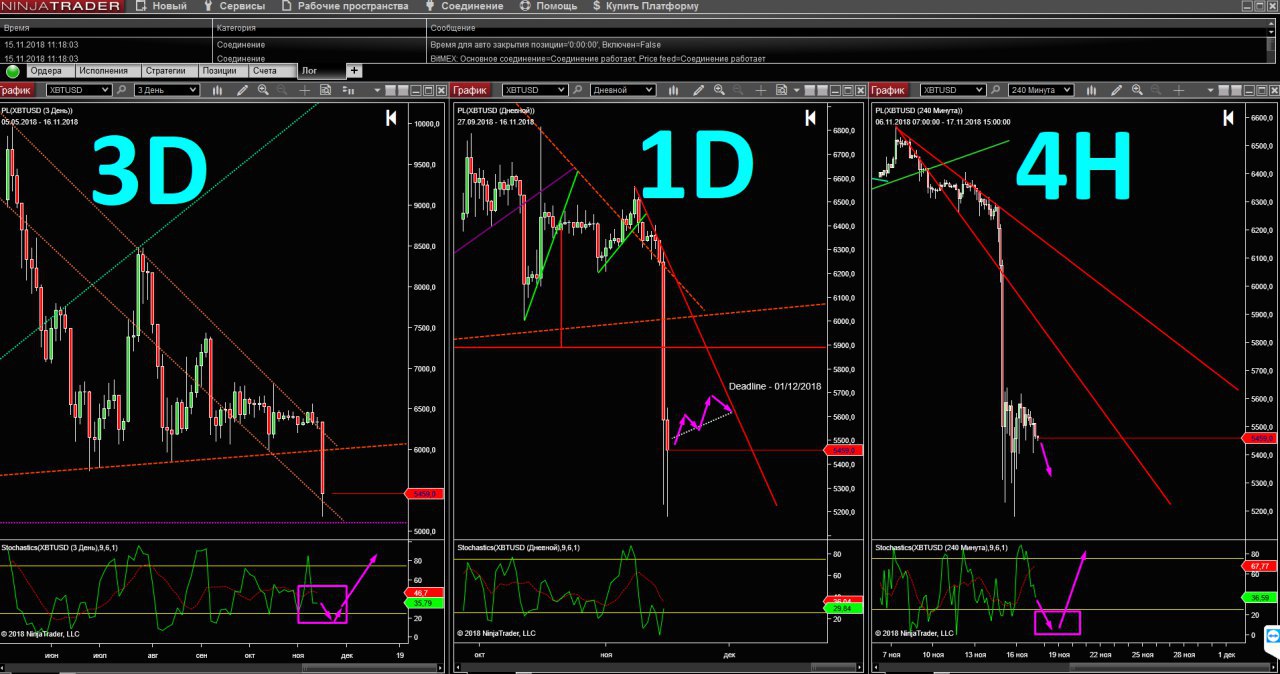Select the График tab of Дневной chart
1280x674 pixels.
[x=472, y=90]
